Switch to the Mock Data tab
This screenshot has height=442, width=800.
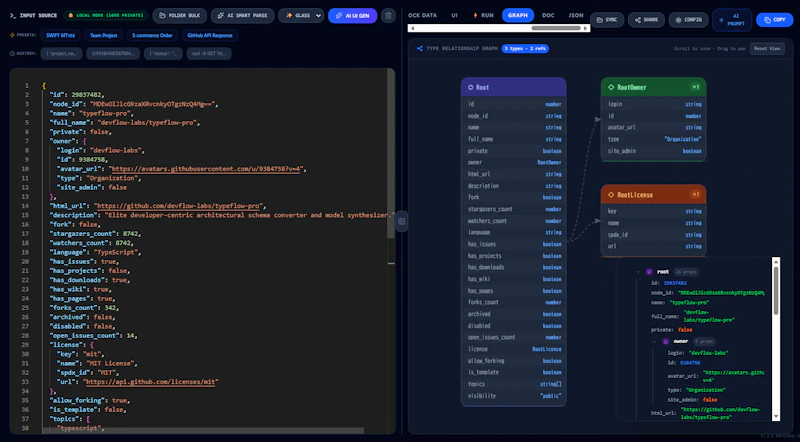(422, 15)
